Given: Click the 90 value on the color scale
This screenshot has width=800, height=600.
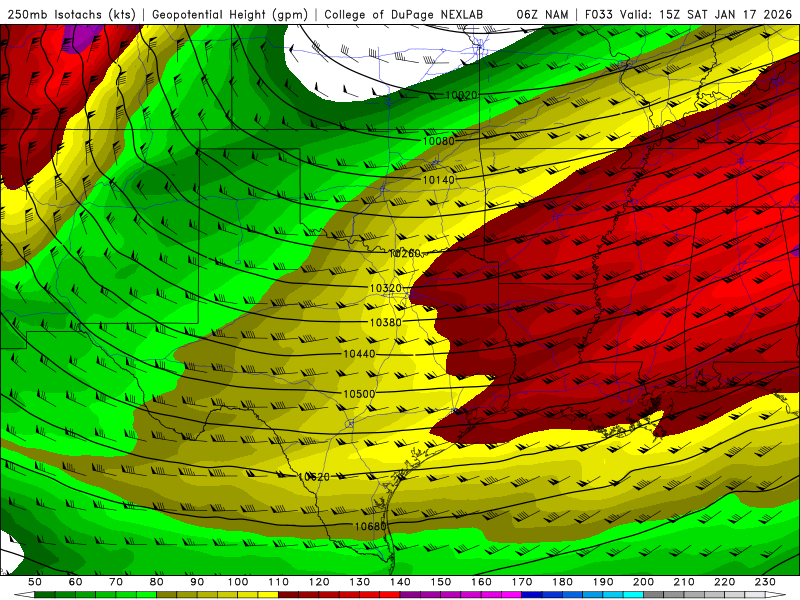Looking at the screenshot, I should (x=197, y=582).
